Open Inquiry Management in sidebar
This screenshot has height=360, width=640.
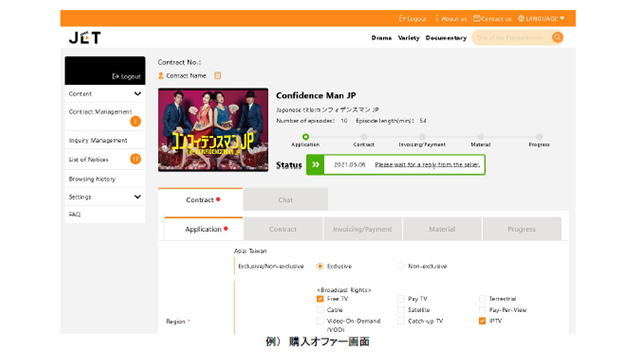[x=105, y=140]
